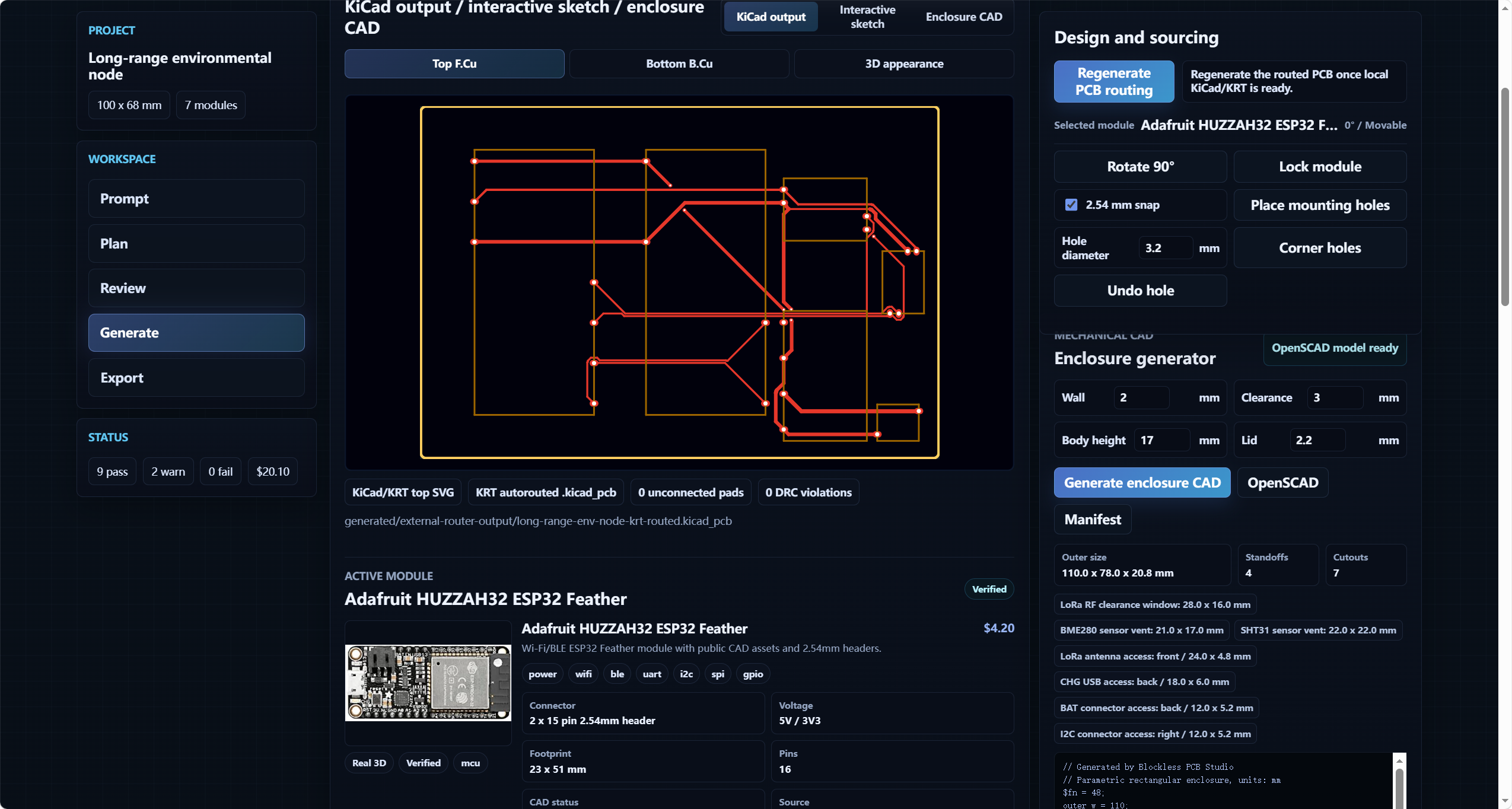Click the mcu tag
The height and width of the screenshot is (809, 1512).
(x=470, y=763)
